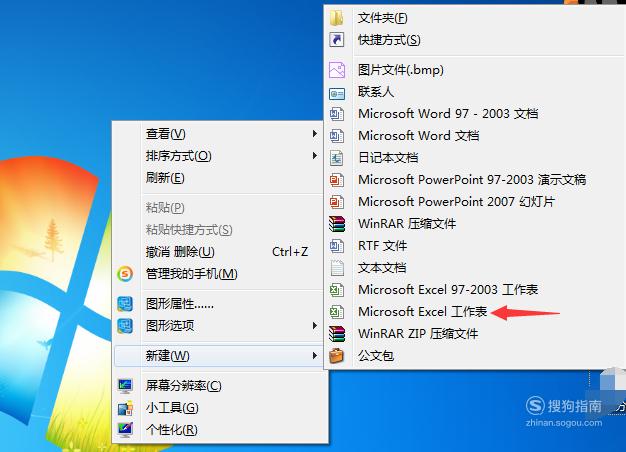
Task: Click the 新建(W) submenu arrow
Action: [x=315, y=356]
